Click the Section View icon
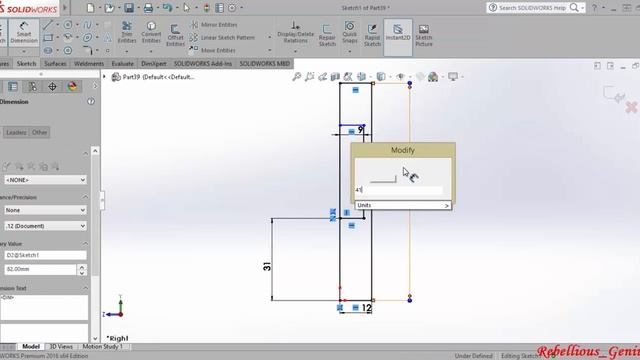640x360 pixels. pyautogui.click(x=335, y=76)
